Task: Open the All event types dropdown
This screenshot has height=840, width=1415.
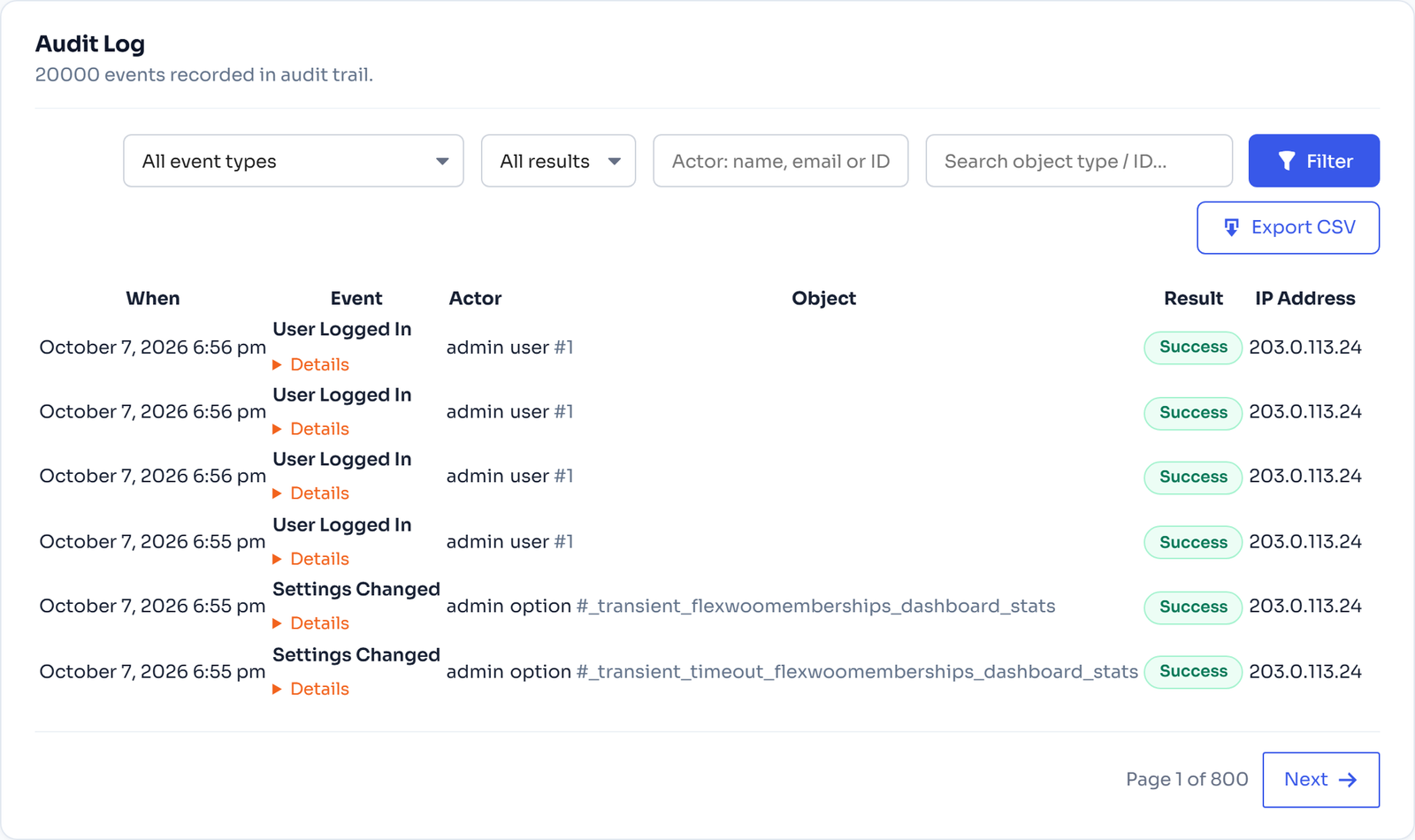Action: coord(294,161)
